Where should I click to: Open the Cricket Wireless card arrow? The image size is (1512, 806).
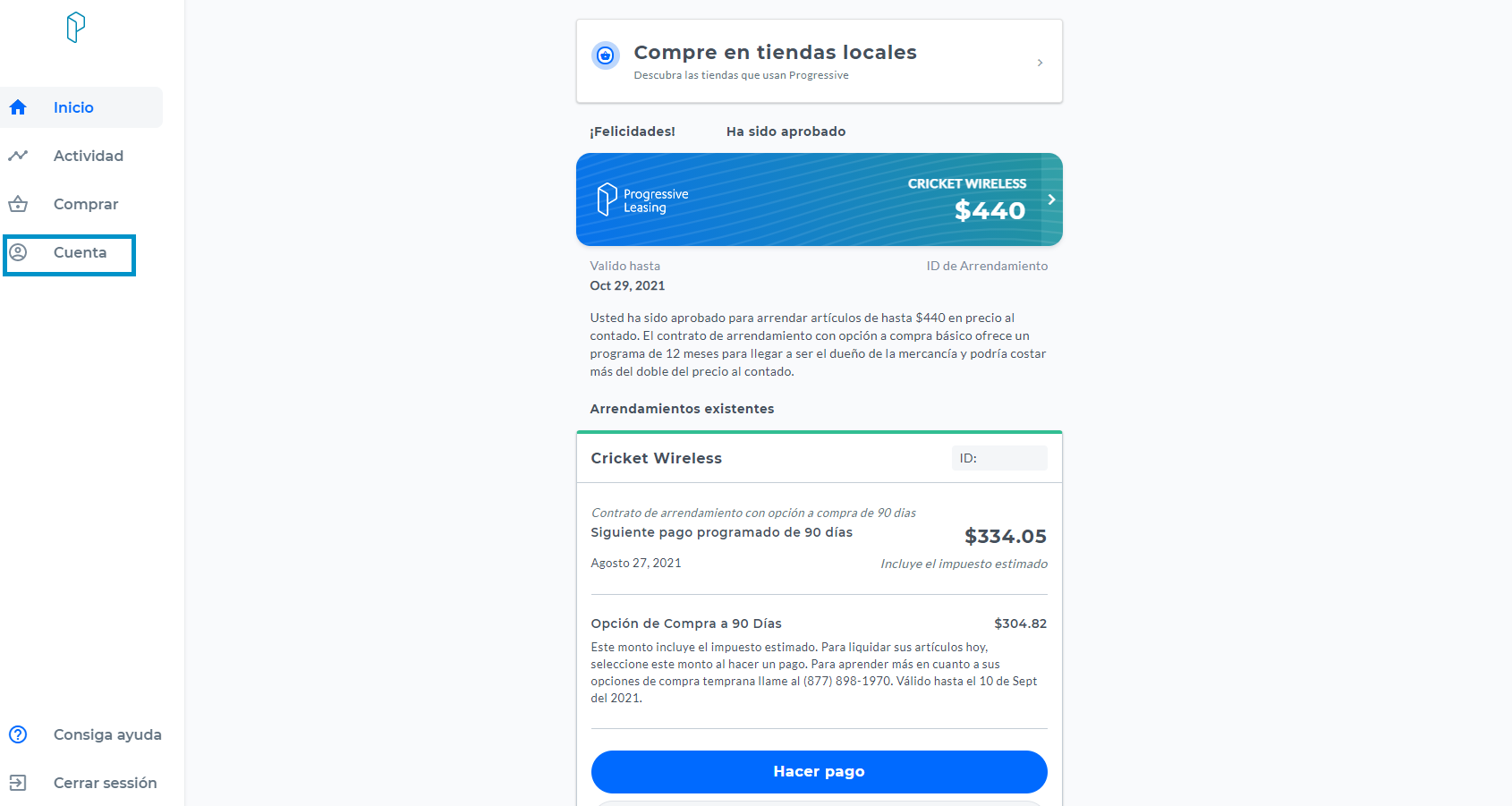click(x=1052, y=199)
